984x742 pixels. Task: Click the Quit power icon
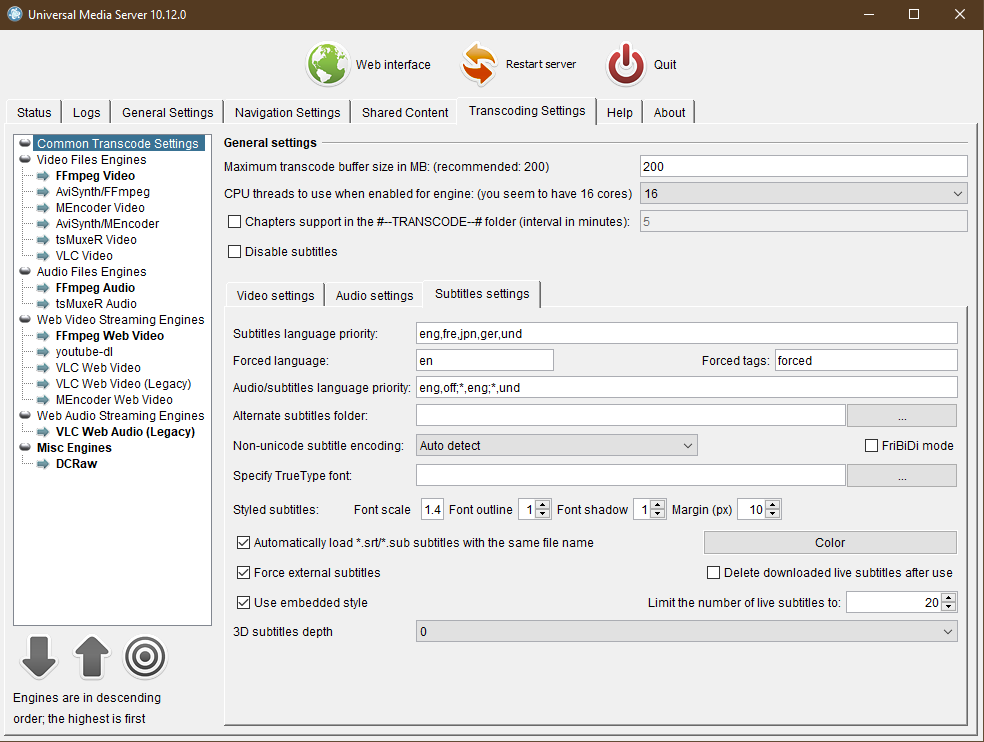626,64
